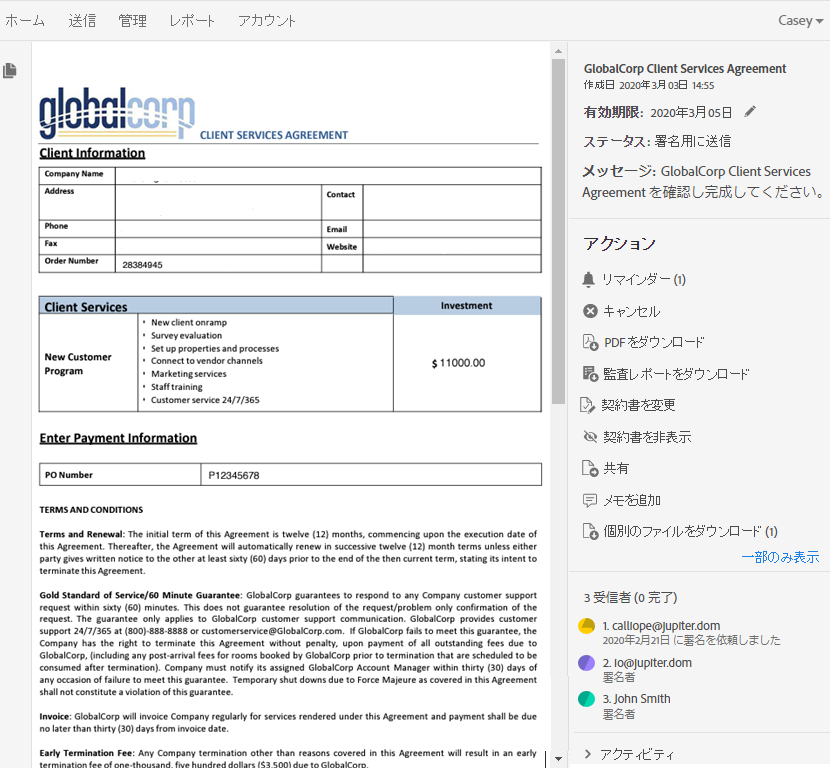830x768 pixels.
Task: Click the GlobalCorp Client Services Agreement title
Action: tap(684, 69)
